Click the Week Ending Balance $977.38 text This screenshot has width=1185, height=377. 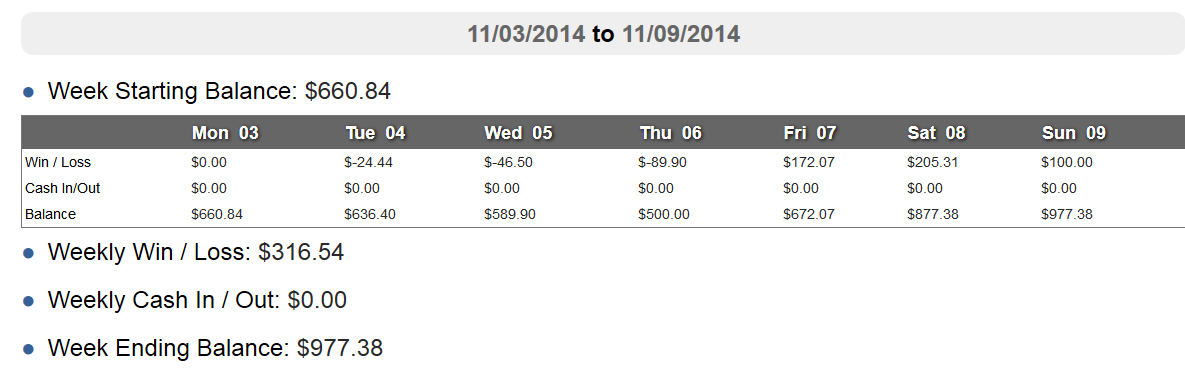coord(215,348)
